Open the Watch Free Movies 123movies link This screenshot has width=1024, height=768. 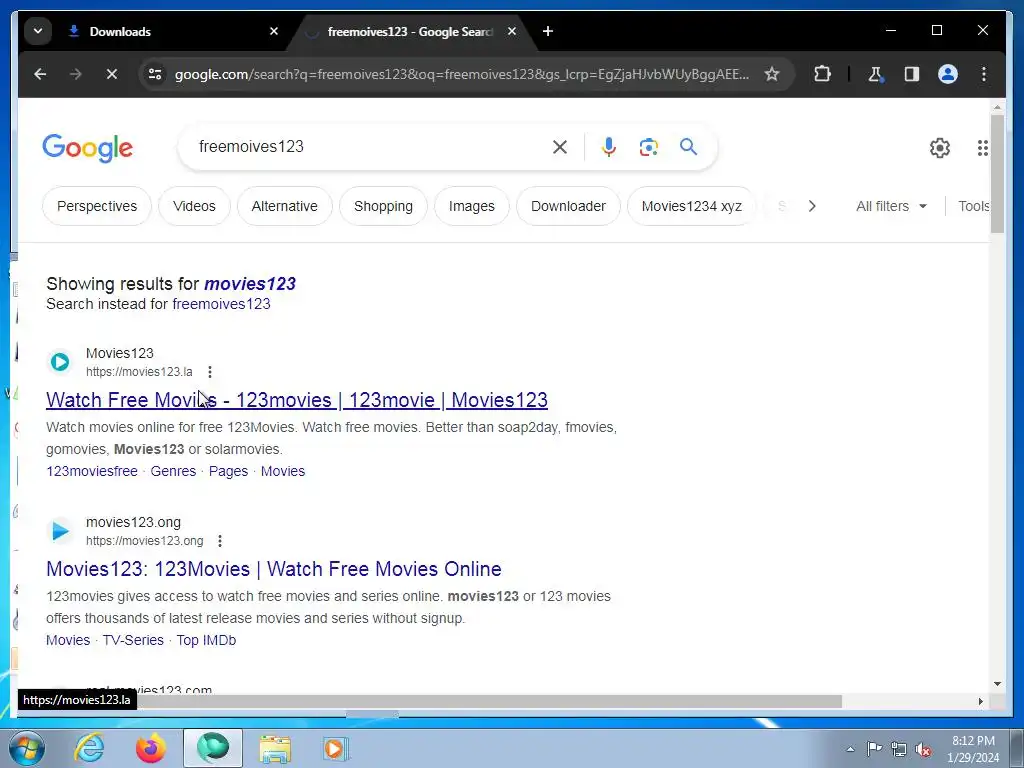tap(296, 400)
